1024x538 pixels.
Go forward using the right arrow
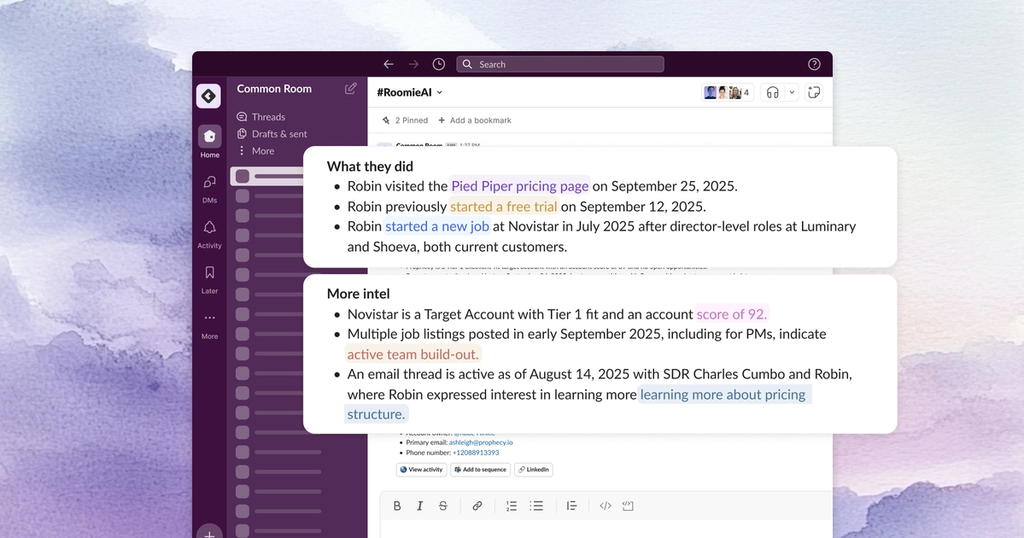[x=413, y=64]
